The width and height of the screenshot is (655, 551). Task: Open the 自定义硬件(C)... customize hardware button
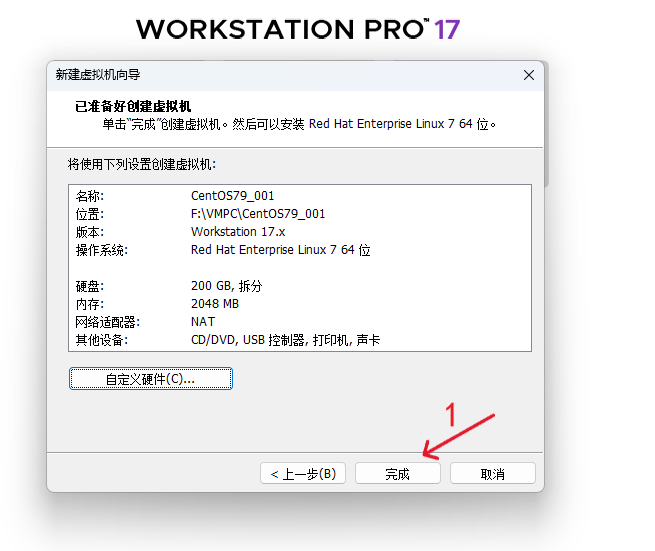[x=150, y=378]
